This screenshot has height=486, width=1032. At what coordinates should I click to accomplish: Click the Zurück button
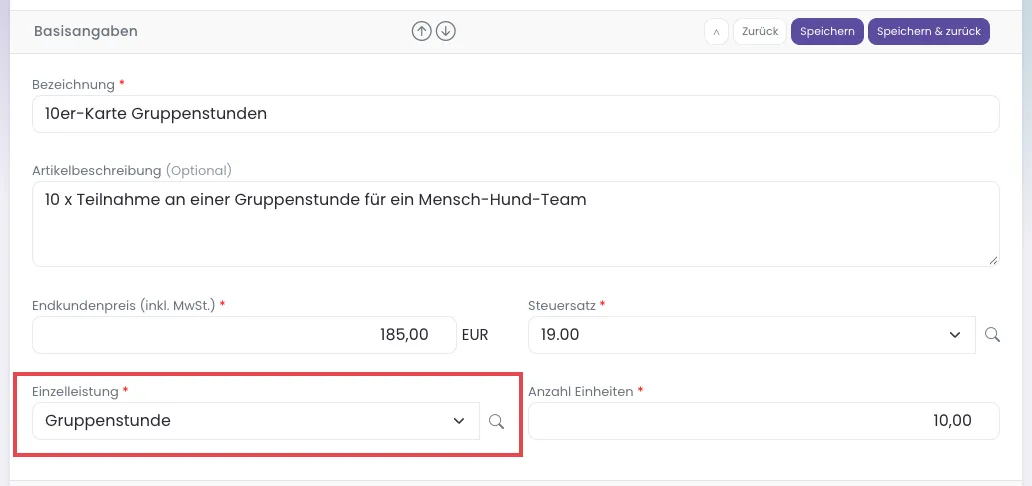(760, 32)
